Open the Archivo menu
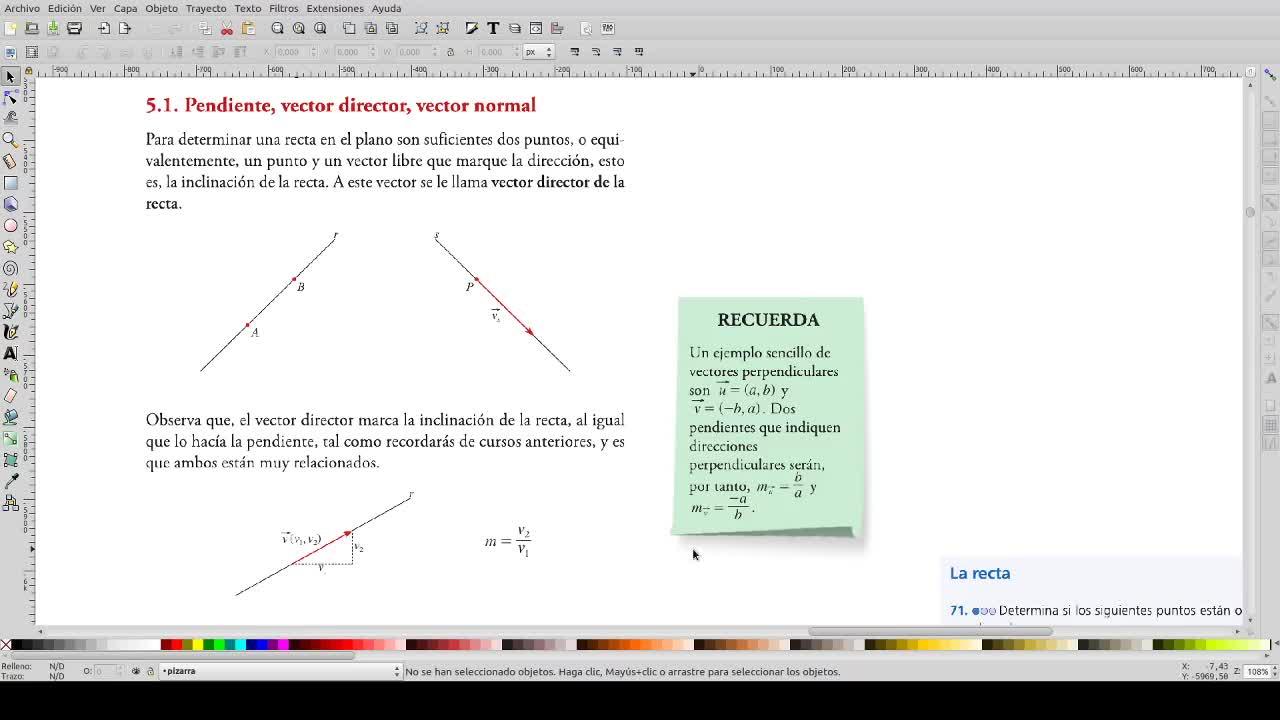The height and width of the screenshot is (720, 1280). point(22,8)
